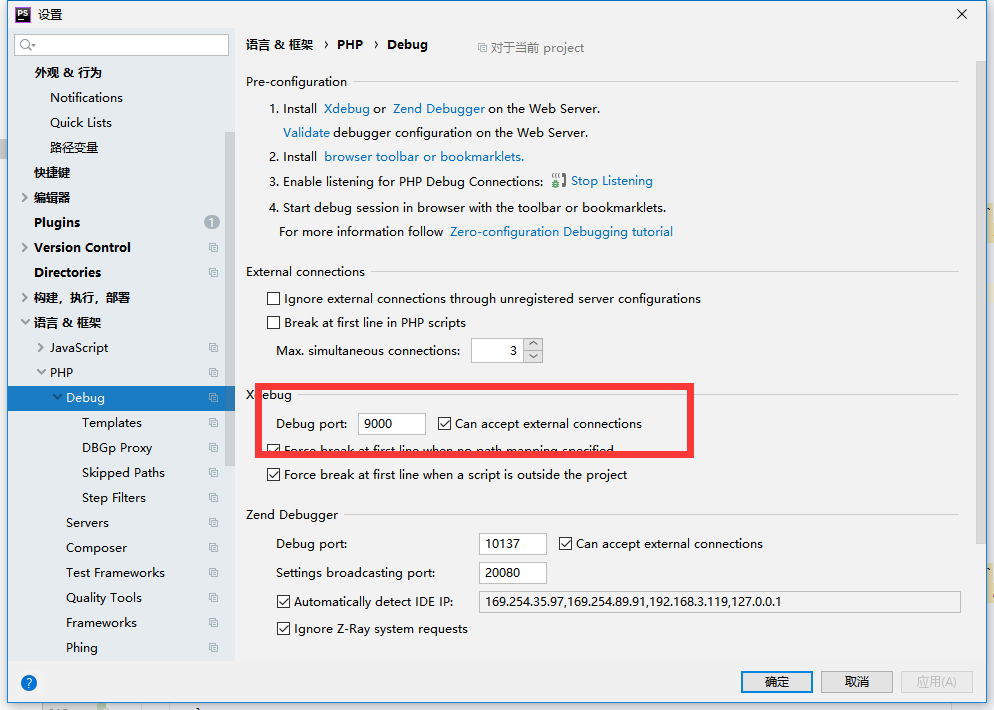Click the project-level icon beside Step Filters
This screenshot has height=710, width=994.
pyautogui.click(x=214, y=498)
